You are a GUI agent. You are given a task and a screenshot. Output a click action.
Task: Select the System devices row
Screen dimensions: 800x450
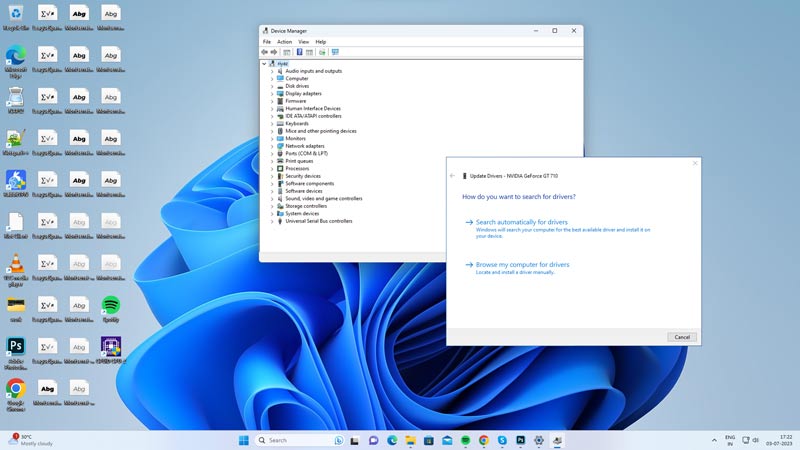(x=302, y=214)
